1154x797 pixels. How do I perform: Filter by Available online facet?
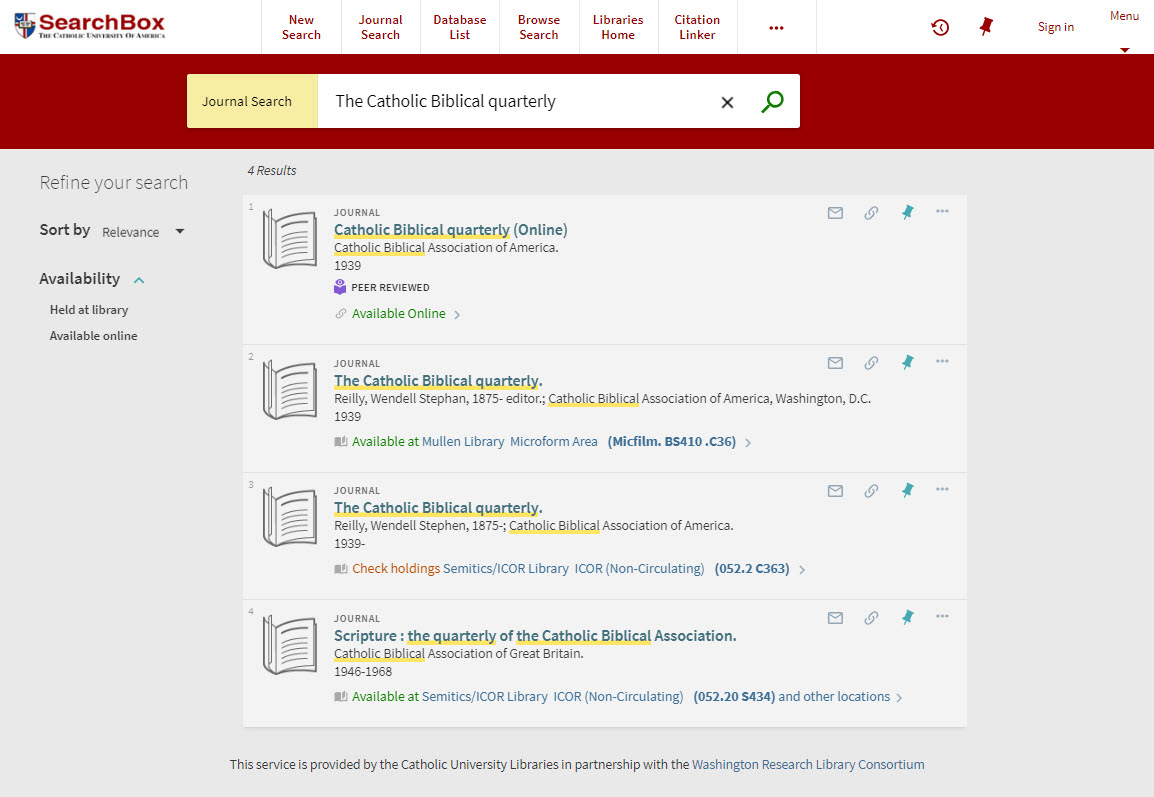(93, 336)
